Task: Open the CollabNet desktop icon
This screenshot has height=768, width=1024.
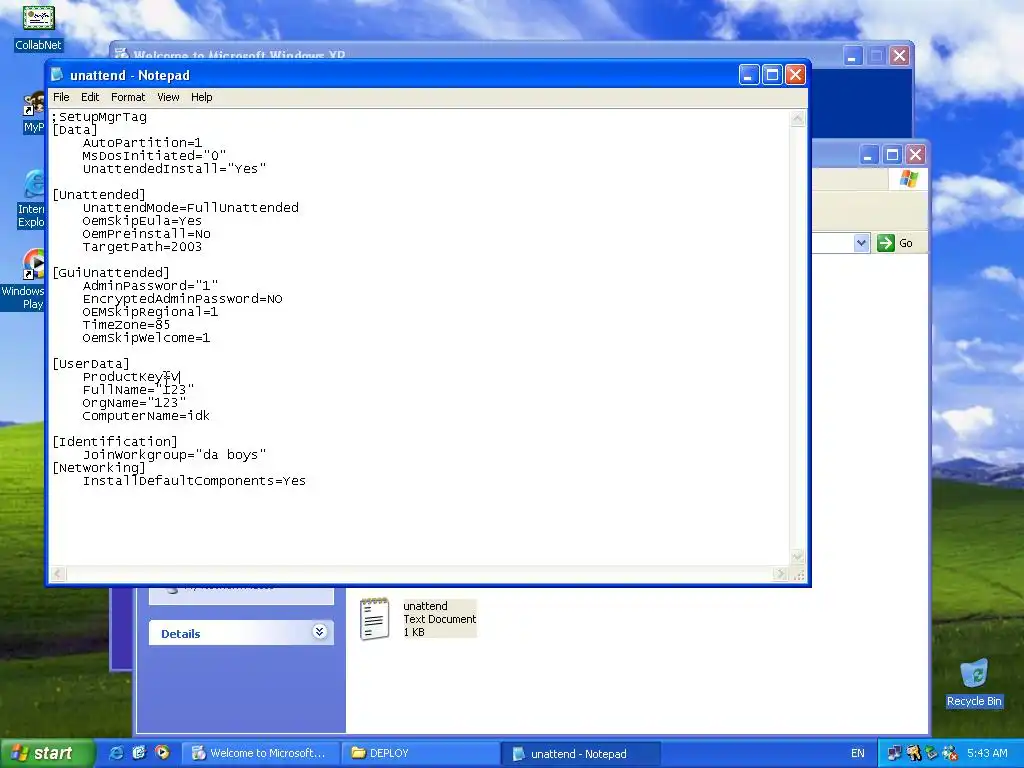Action: pyautogui.click(x=39, y=28)
